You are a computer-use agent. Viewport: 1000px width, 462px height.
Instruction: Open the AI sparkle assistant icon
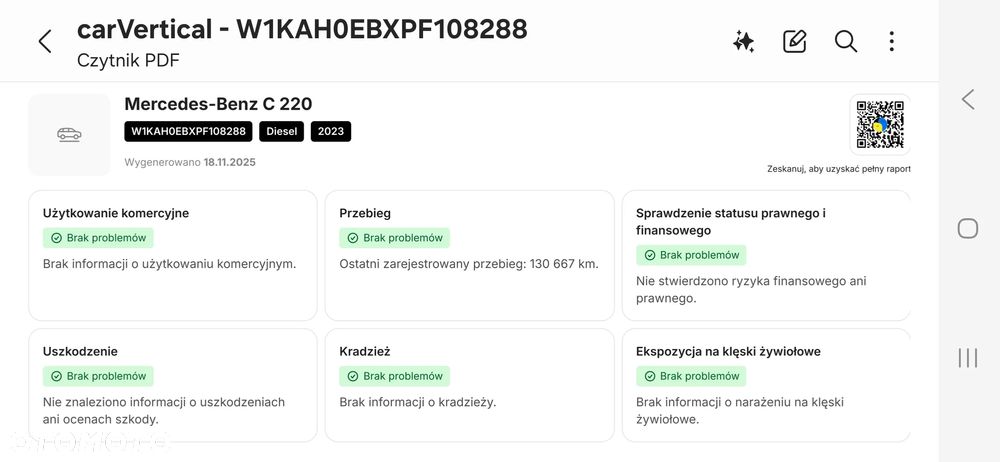tap(743, 41)
